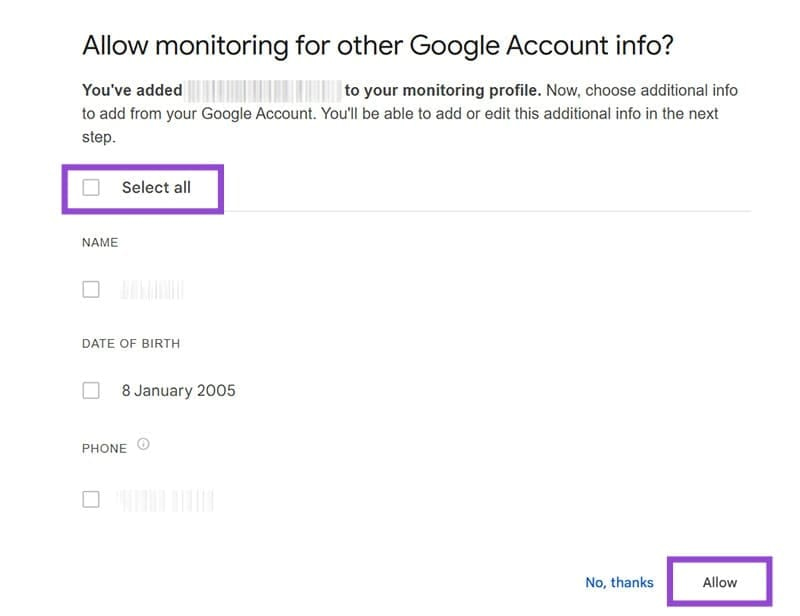The width and height of the screenshot is (800, 616).
Task: Check the box under the PHONE section
Action: [91, 499]
